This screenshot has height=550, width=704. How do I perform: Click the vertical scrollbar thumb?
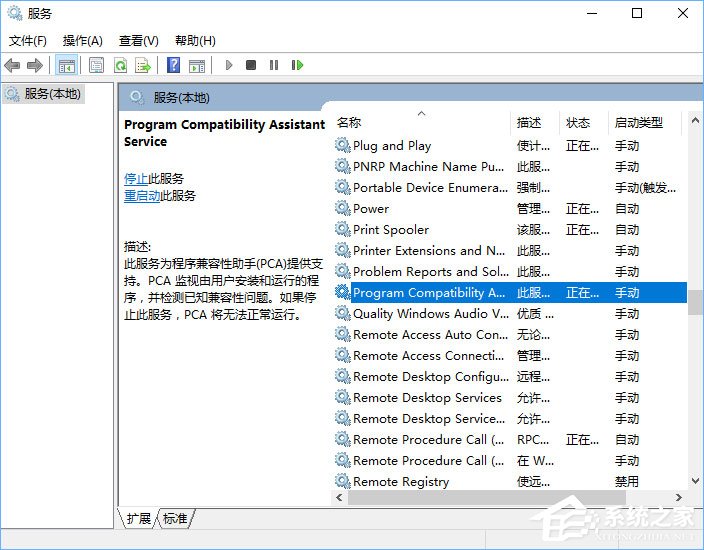[x=695, y=302]
